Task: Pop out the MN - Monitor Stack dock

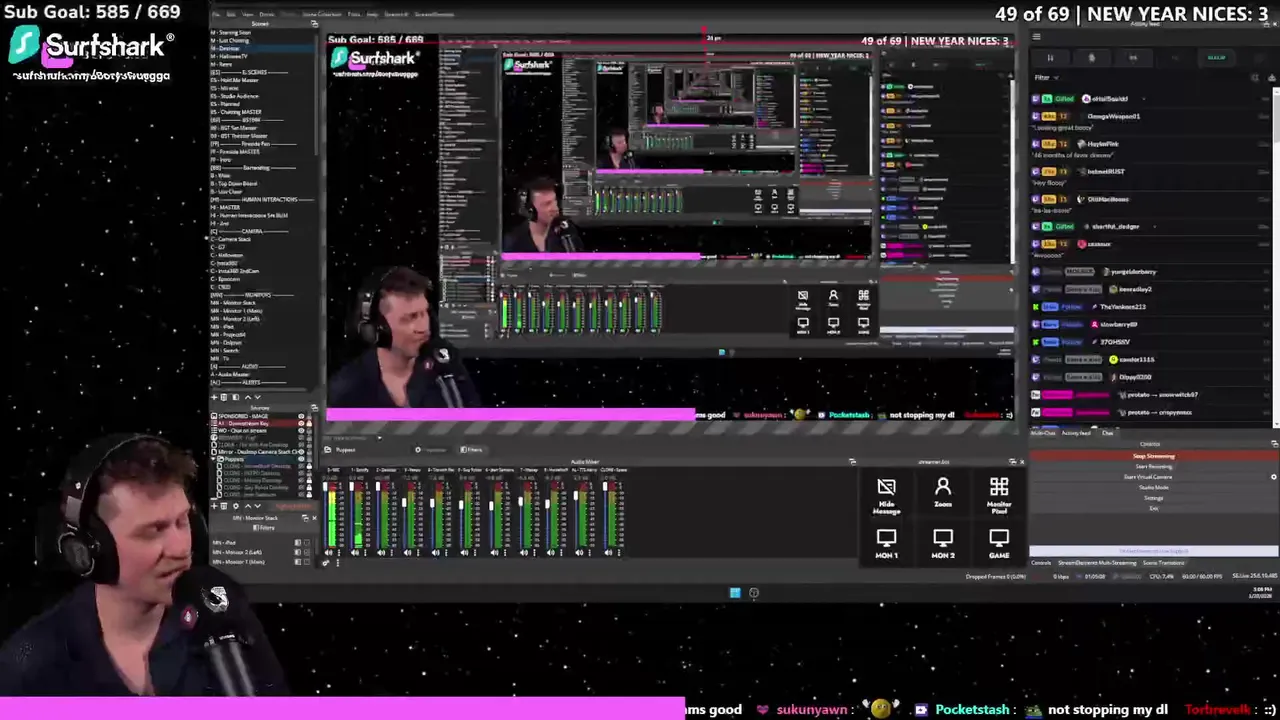Action: pos(305,518)
